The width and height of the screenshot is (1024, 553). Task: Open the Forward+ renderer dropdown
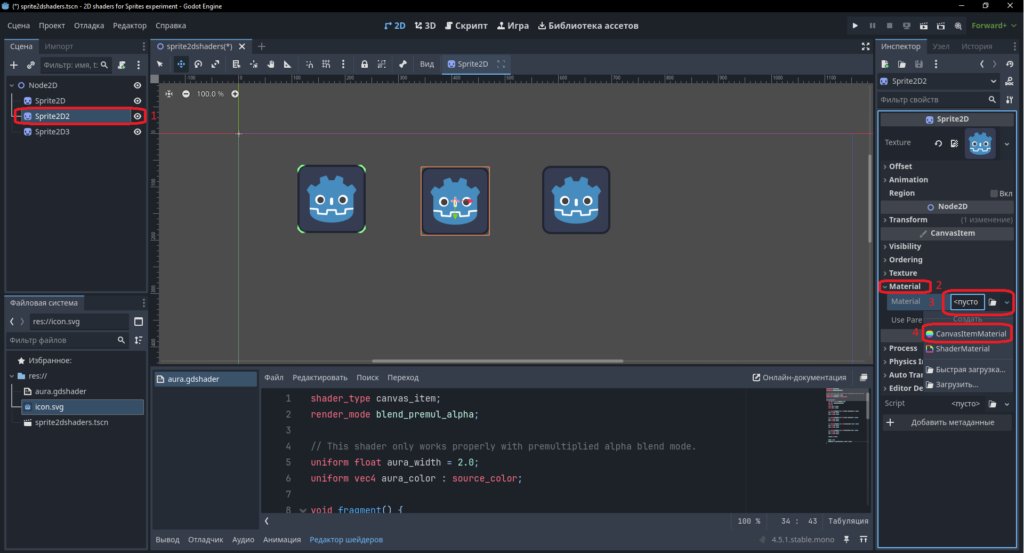point(993,25)
